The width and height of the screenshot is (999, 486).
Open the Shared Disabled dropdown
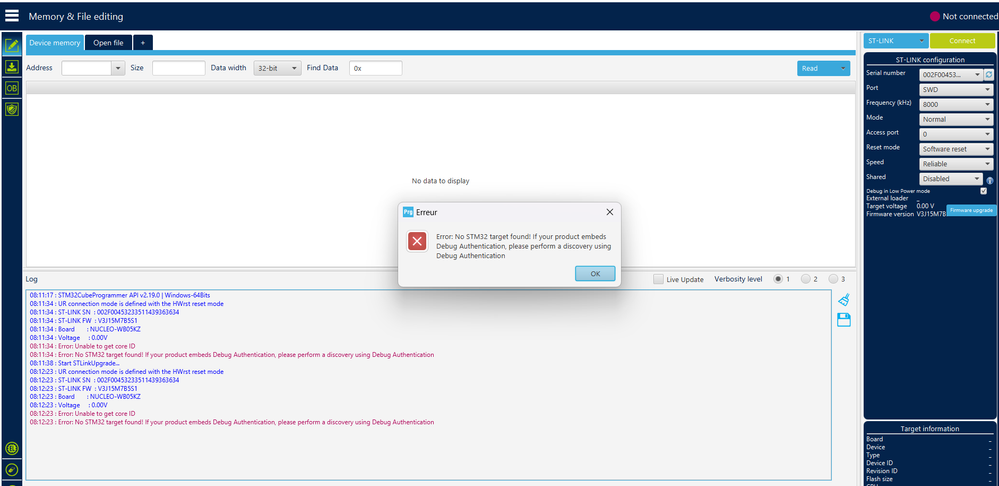[951, 179]
